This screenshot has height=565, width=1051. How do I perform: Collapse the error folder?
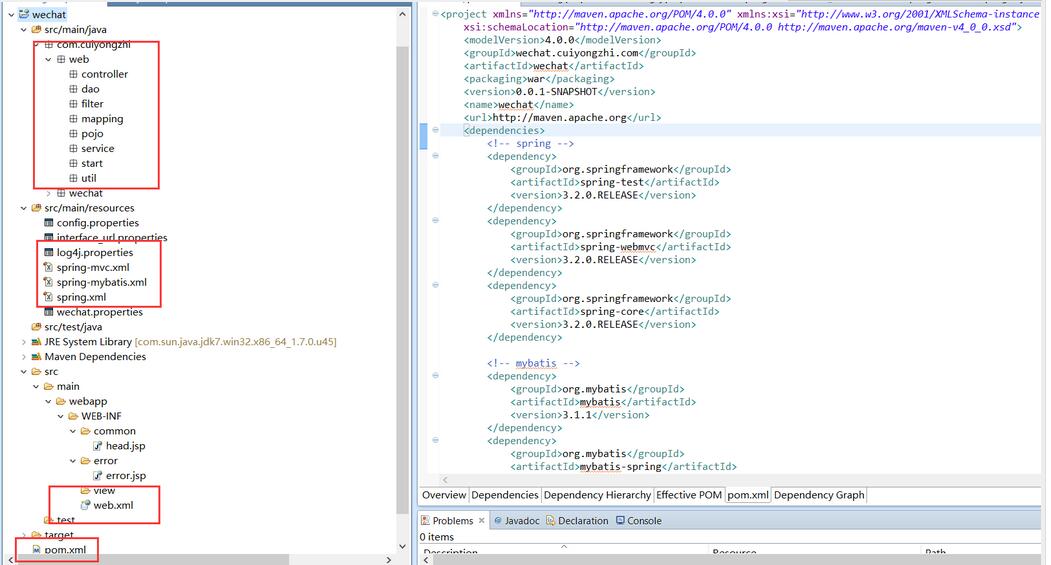point(73,461)
